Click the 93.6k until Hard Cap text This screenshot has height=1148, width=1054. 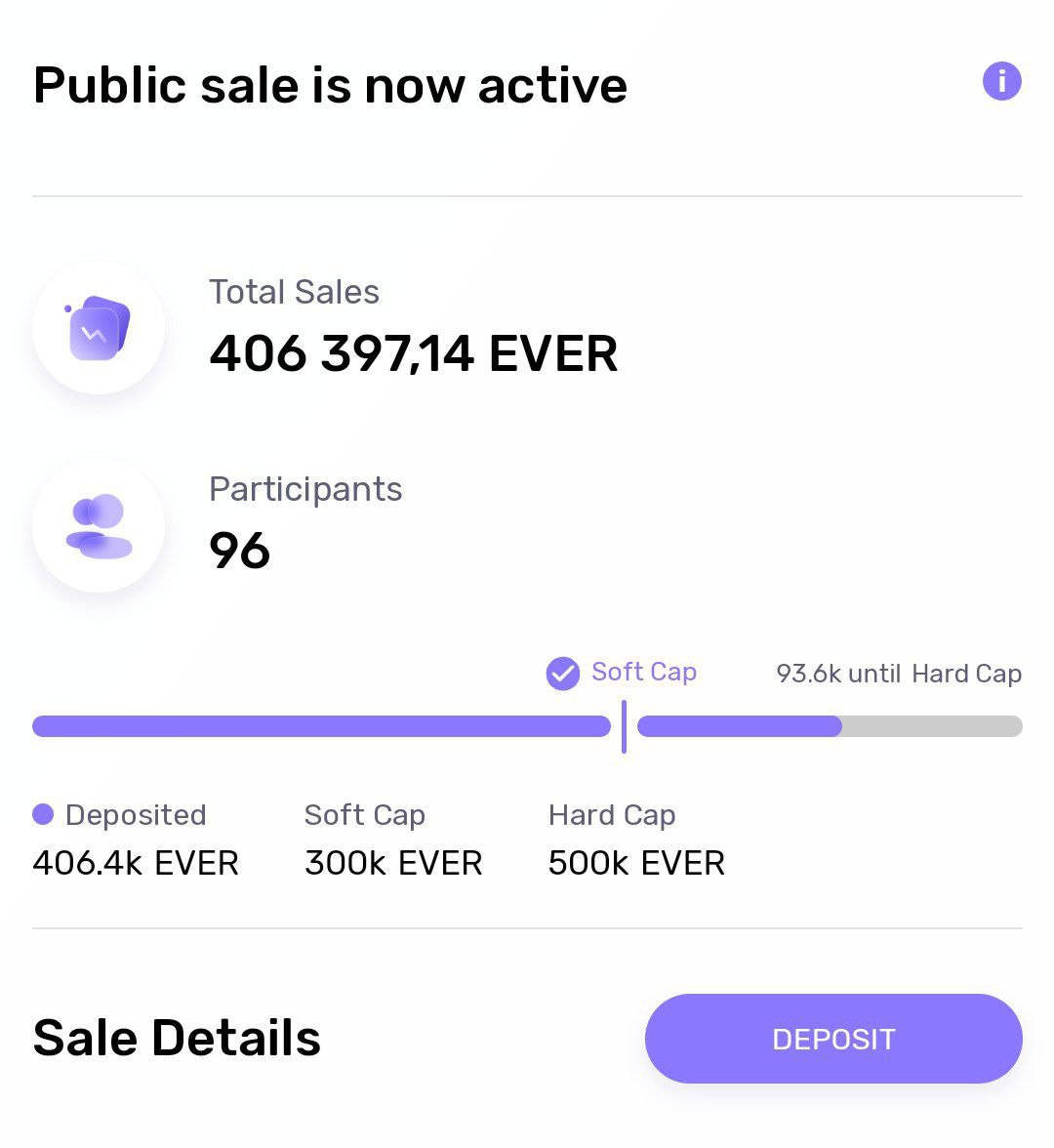(899, 674)
